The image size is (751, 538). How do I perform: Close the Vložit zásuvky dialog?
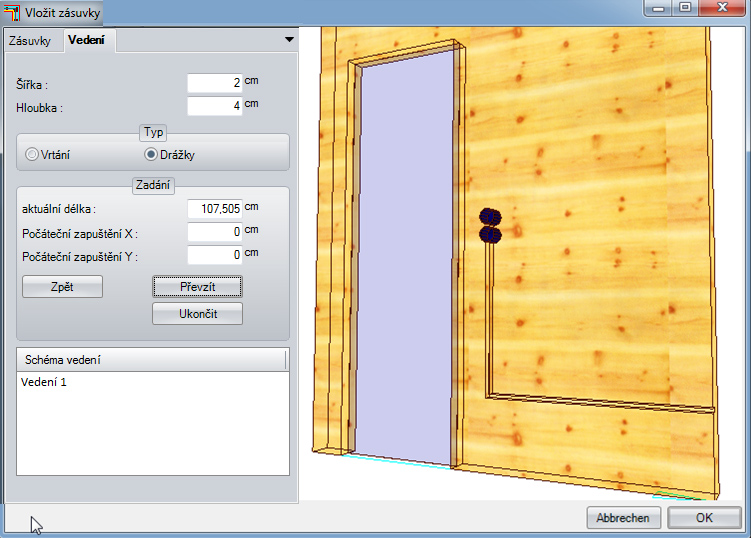(x=722, y=8)
